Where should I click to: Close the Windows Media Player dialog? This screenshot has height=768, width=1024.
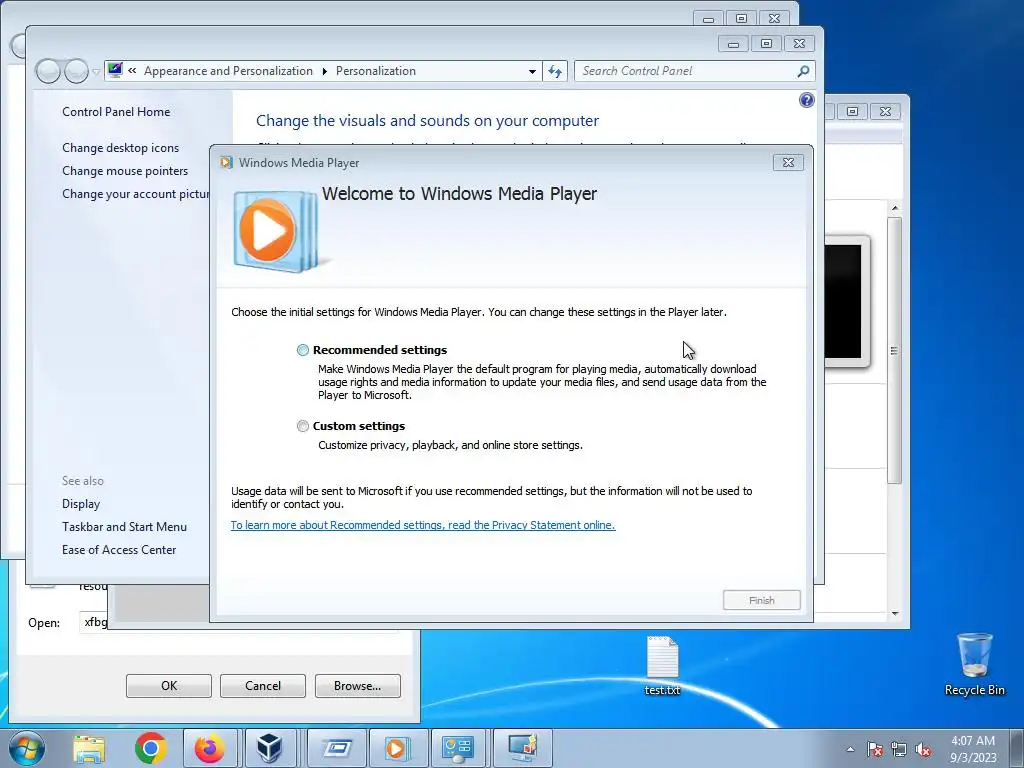point(788,163)
